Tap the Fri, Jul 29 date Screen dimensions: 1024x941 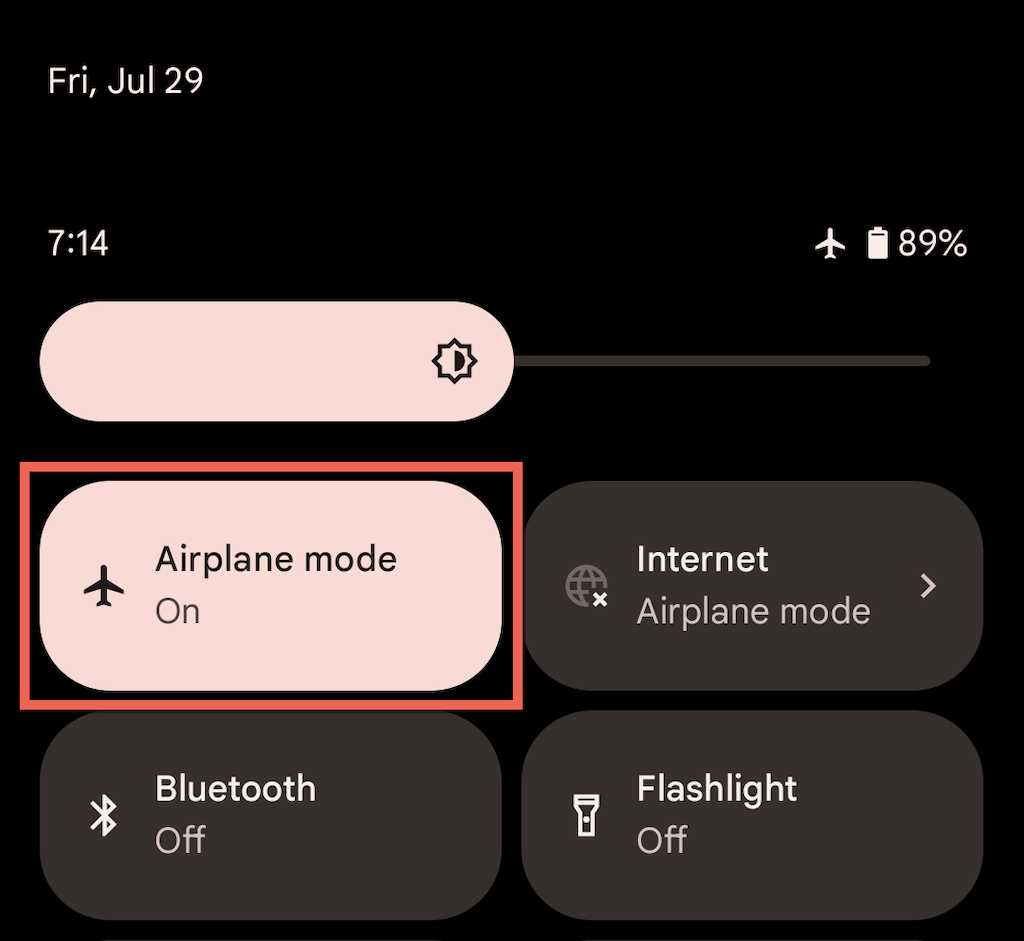click(x=125, y=81)
